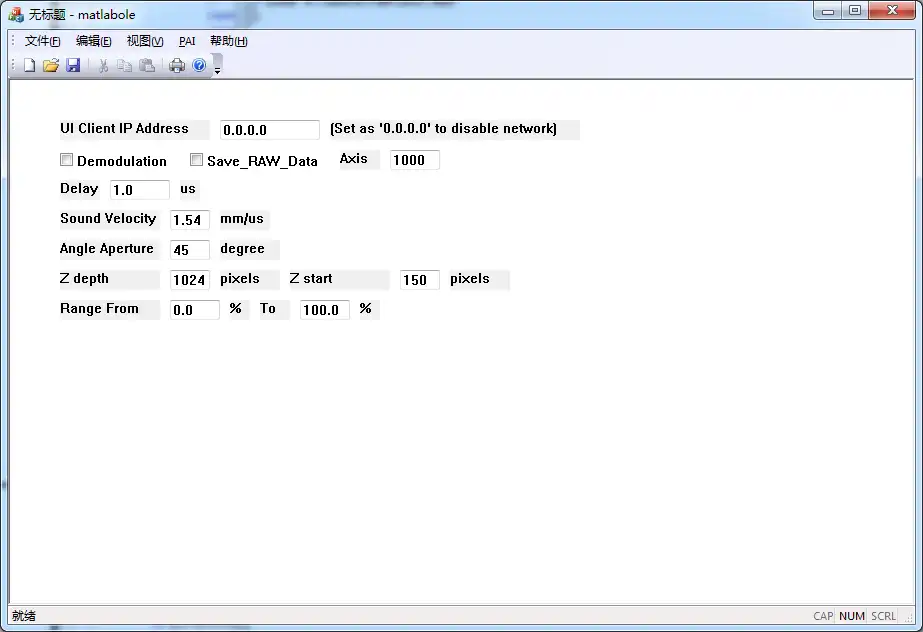Click the 'Angle Aperture' label
This screenshot has height=632, width=923.
(107, 249)
